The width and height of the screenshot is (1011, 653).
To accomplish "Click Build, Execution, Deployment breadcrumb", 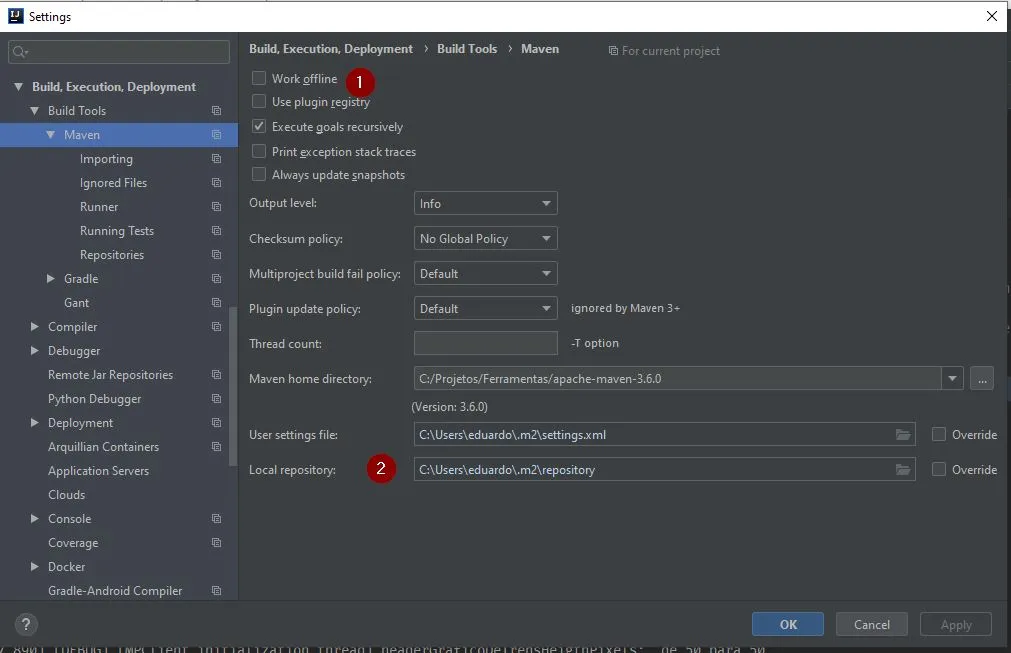I will pyautogui.click(x=331, y=49).
